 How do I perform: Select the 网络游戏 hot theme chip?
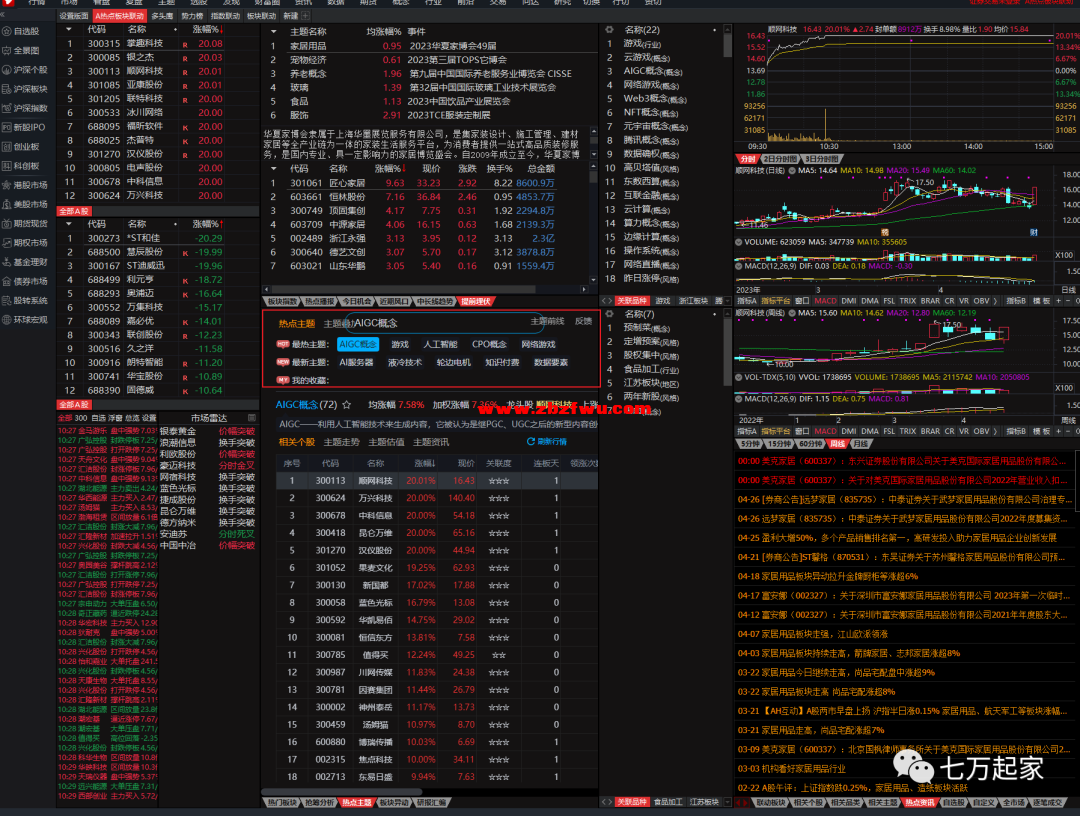(x=538, y=344)
